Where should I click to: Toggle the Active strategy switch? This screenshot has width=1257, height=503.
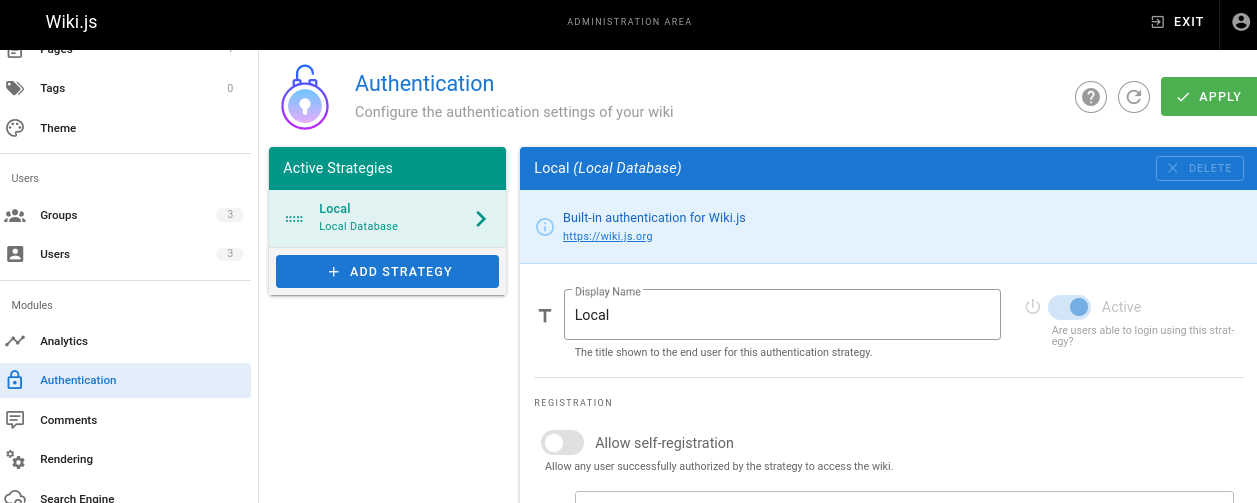pyautogui.click(x=1069, y=307)
